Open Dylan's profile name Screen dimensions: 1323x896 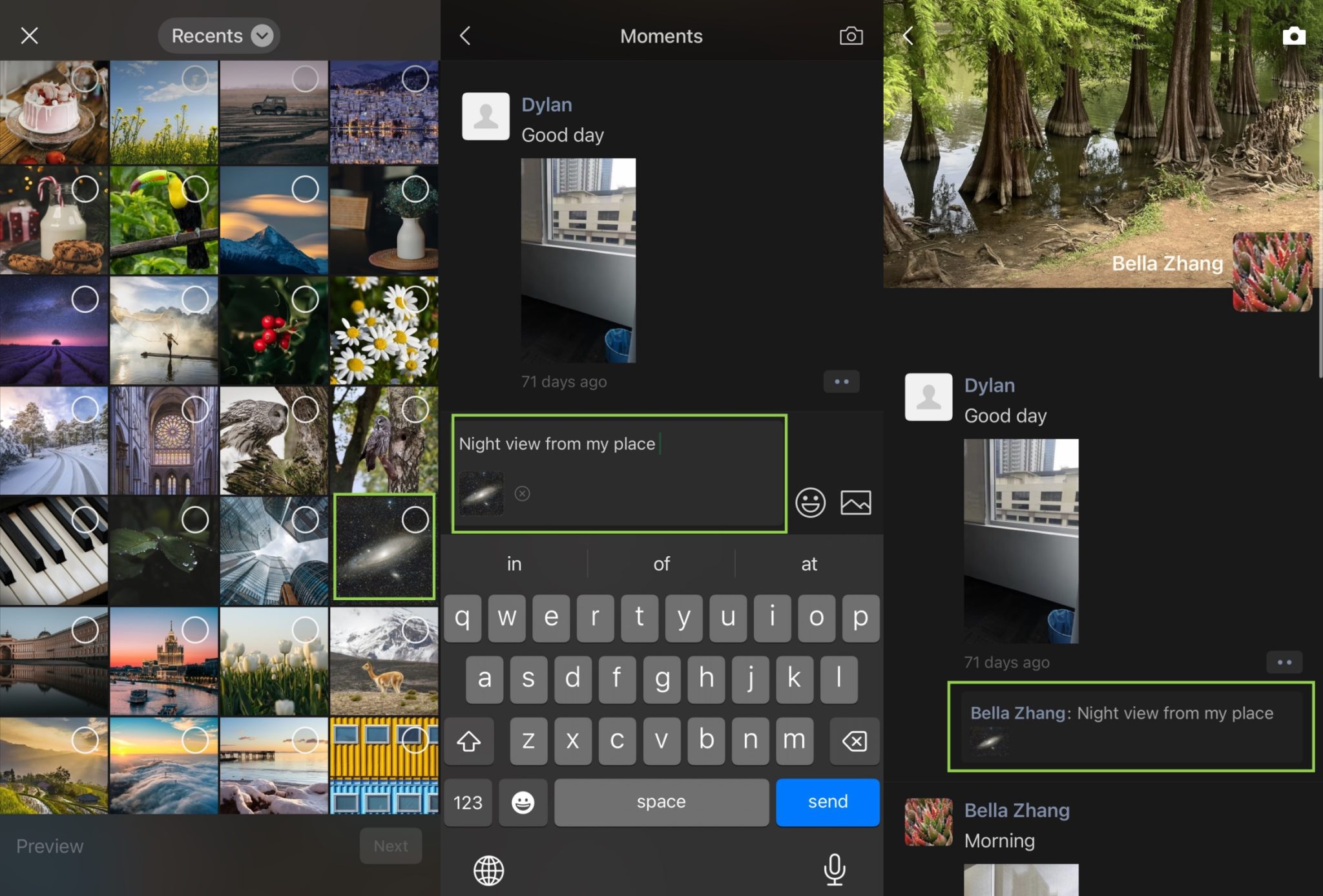547,104
